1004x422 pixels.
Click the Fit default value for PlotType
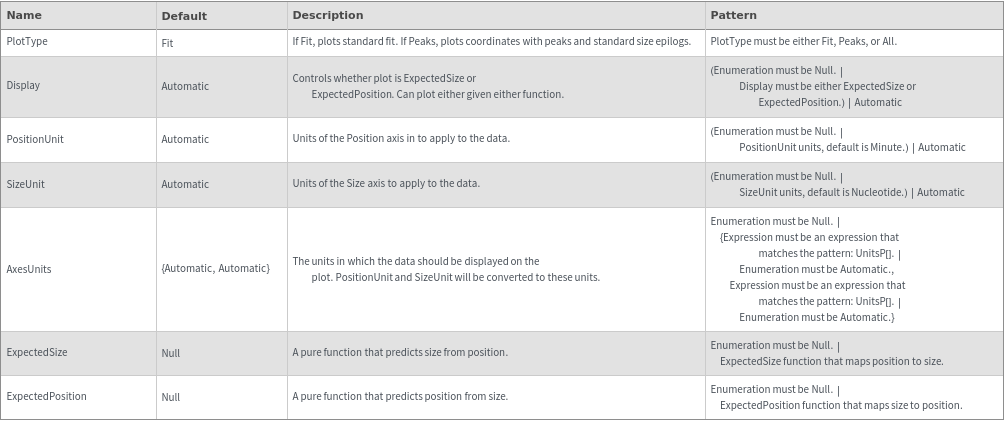[167, 43]
